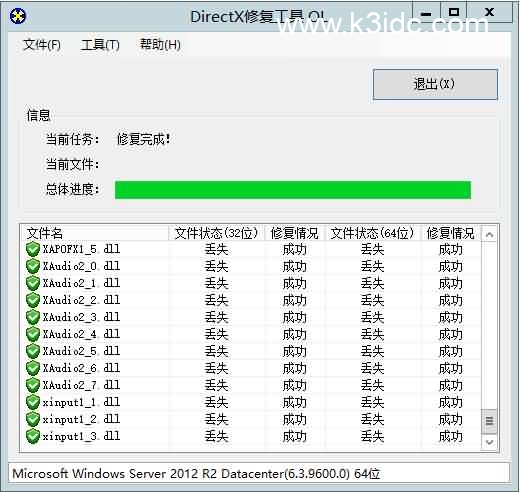The image size is (521, 492).
Task: Select the xinput1_2.dll row
Action: (x=252, y=419)
